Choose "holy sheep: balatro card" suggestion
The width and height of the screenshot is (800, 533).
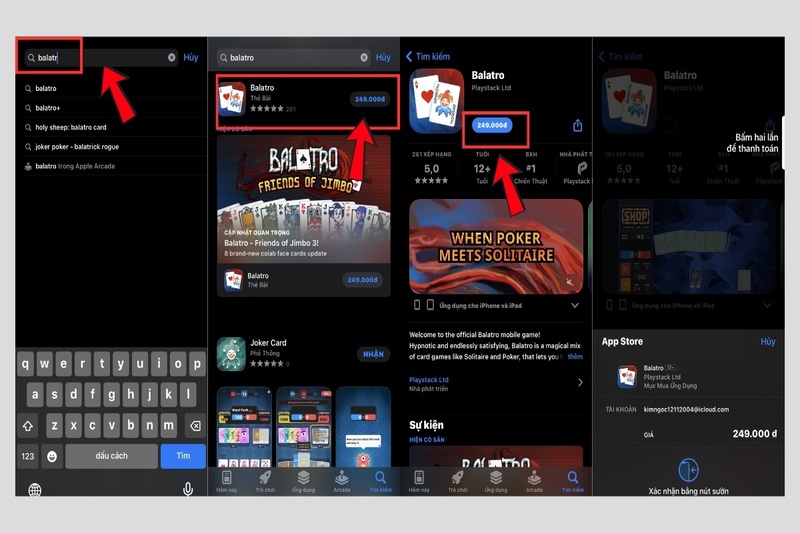71,127
